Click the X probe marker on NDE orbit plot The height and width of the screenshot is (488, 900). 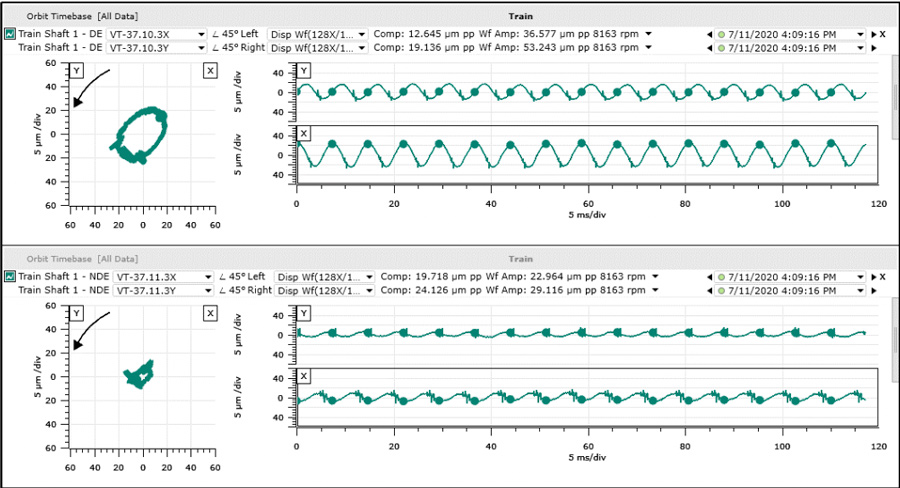pyautogui.click(x=211, y=313)
